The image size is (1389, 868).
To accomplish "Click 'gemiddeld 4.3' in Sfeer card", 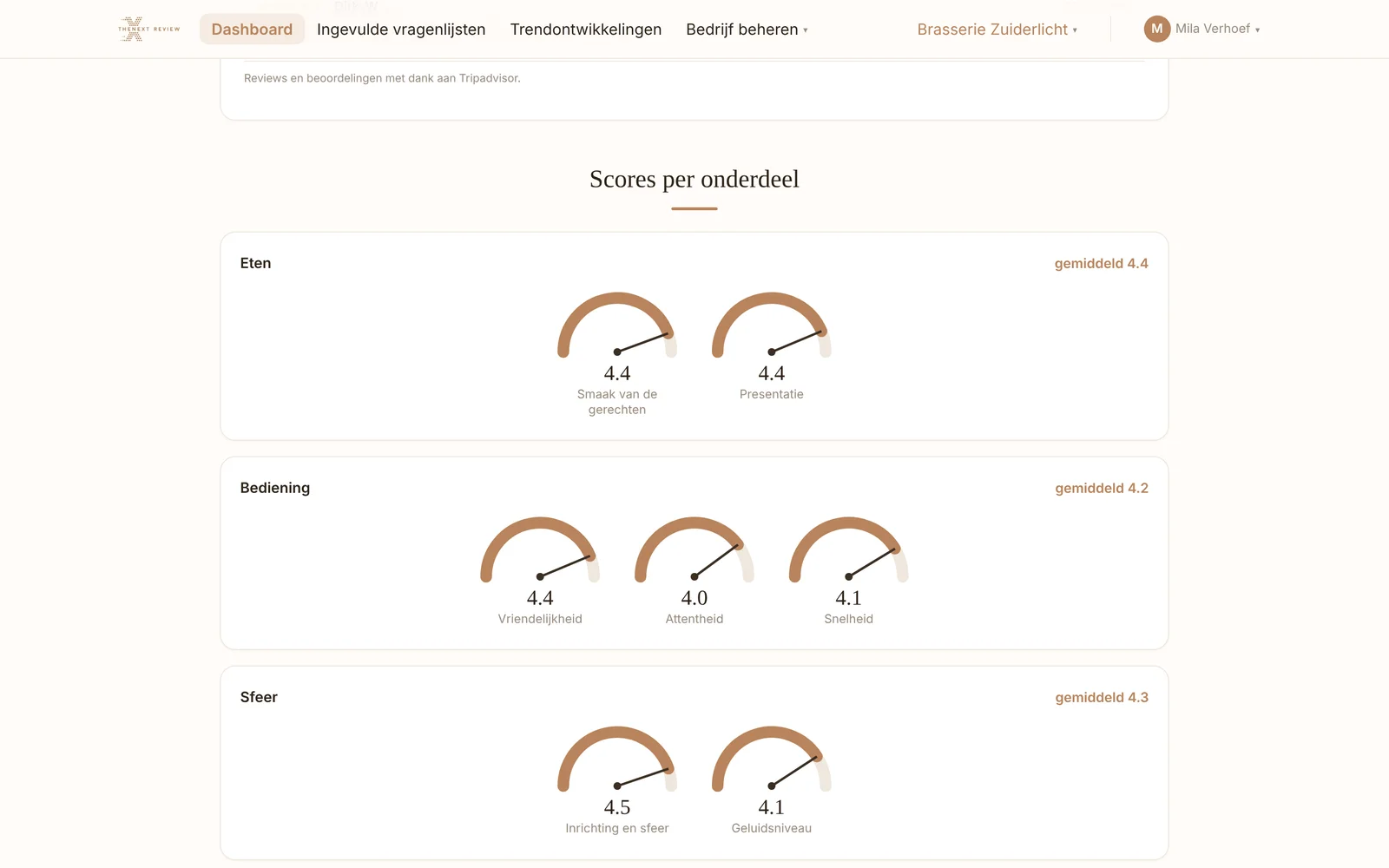I will [x=1102, y=697].
